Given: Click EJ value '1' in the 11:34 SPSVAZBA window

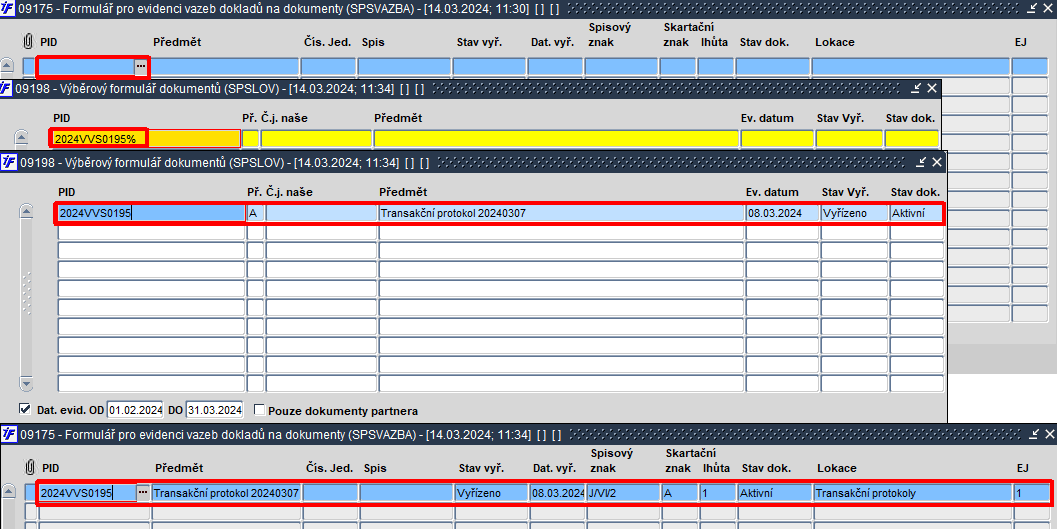Looking at the screenshot, I should [1032, 493].
